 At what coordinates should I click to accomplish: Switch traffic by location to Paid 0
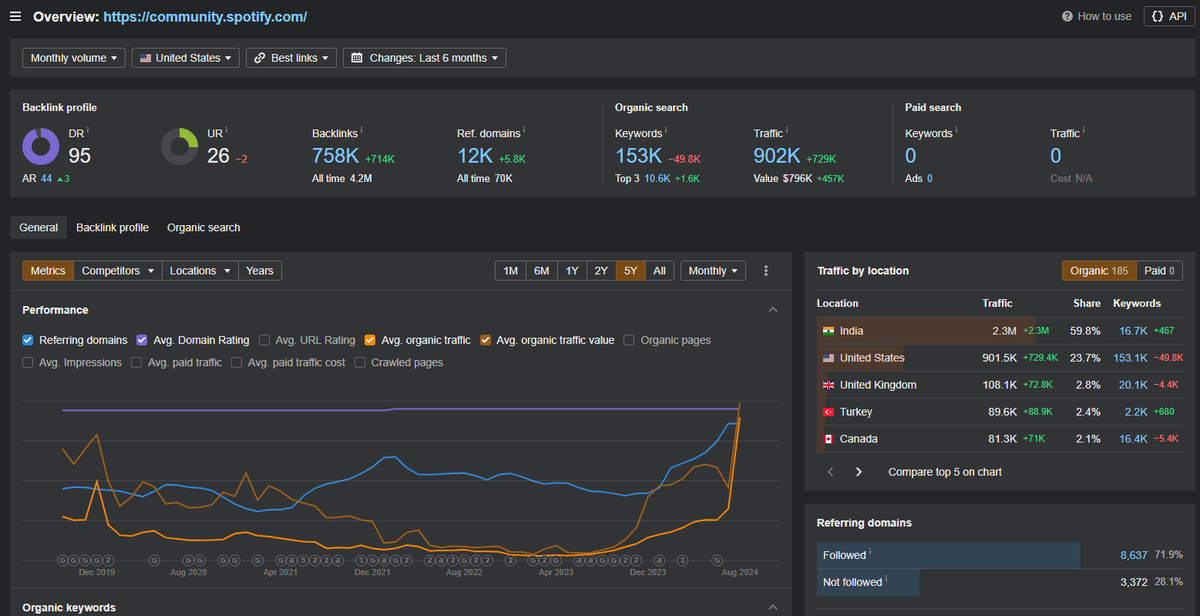(1159, 271)
